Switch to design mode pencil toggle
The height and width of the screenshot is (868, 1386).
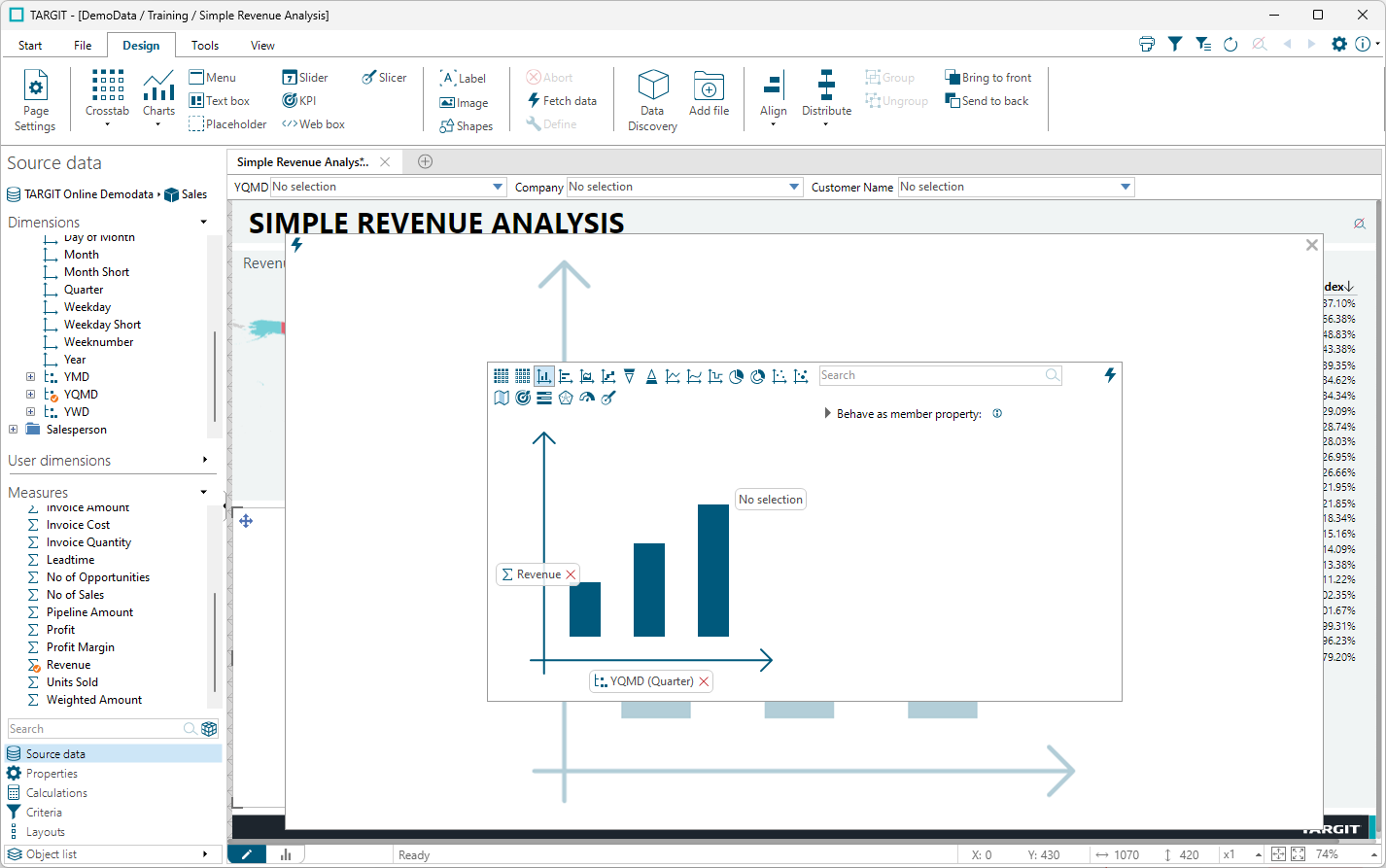[247, 854]
